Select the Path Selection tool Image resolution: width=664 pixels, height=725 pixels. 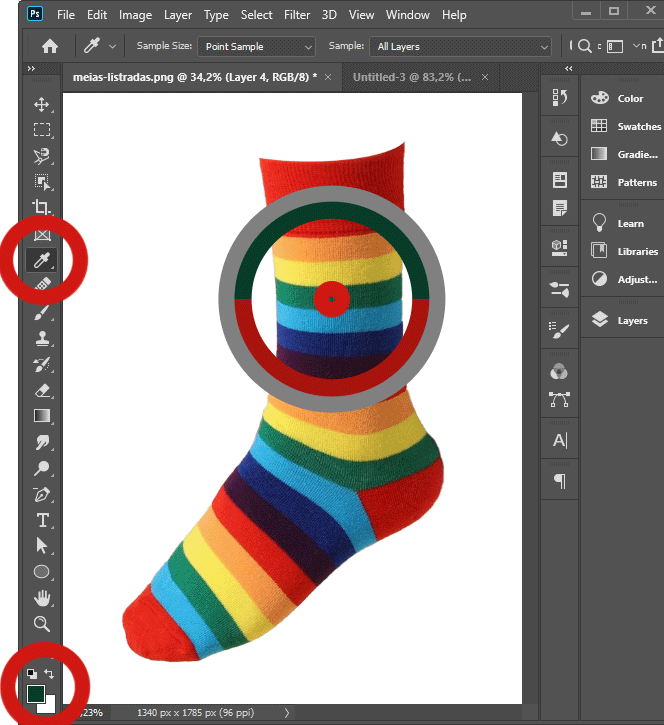pyautogui.click(x=42, y=546)
